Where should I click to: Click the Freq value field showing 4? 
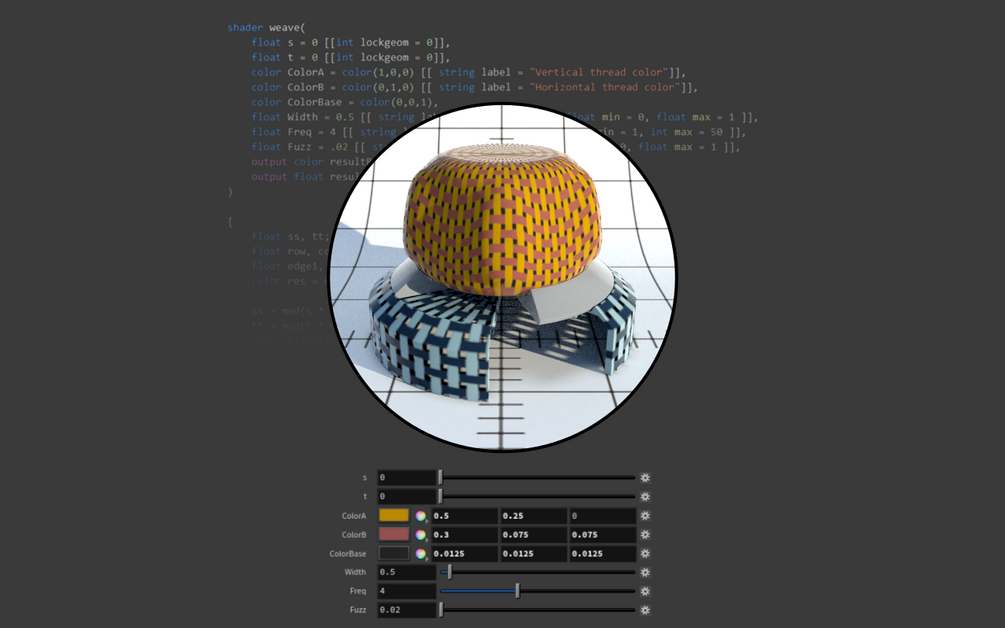pyautogui.click(x=406, y=591)
